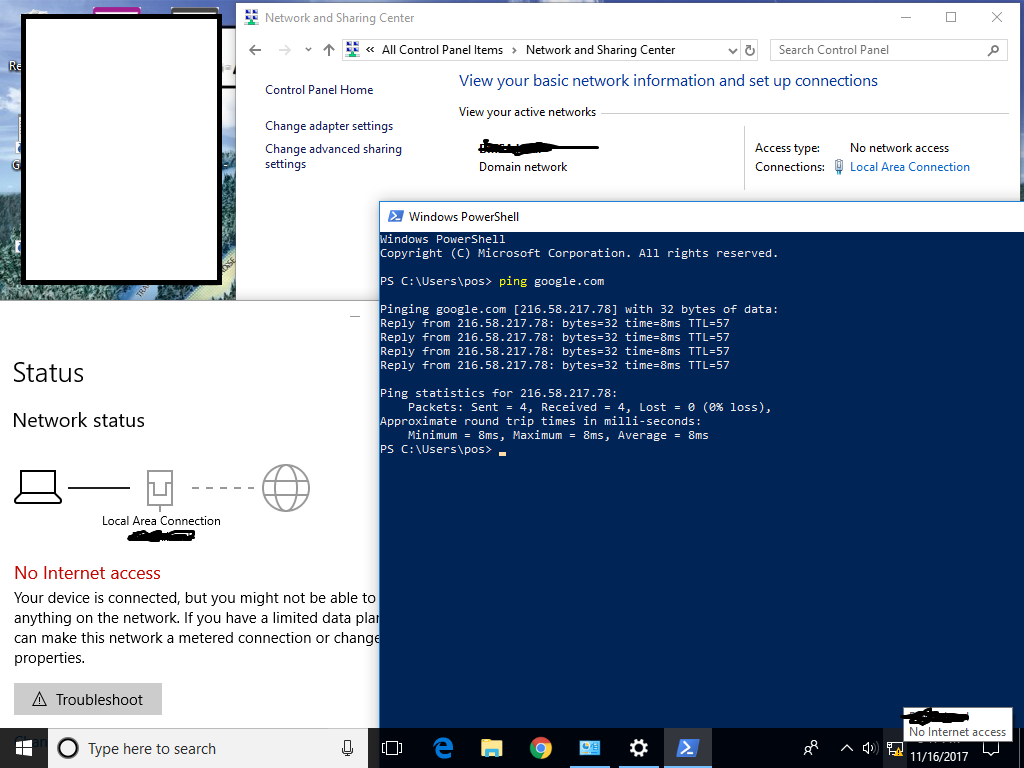Launch Google Chrome from the taskbar
Viewport: 1024px width, 768px height.
[x=541, y=748]
